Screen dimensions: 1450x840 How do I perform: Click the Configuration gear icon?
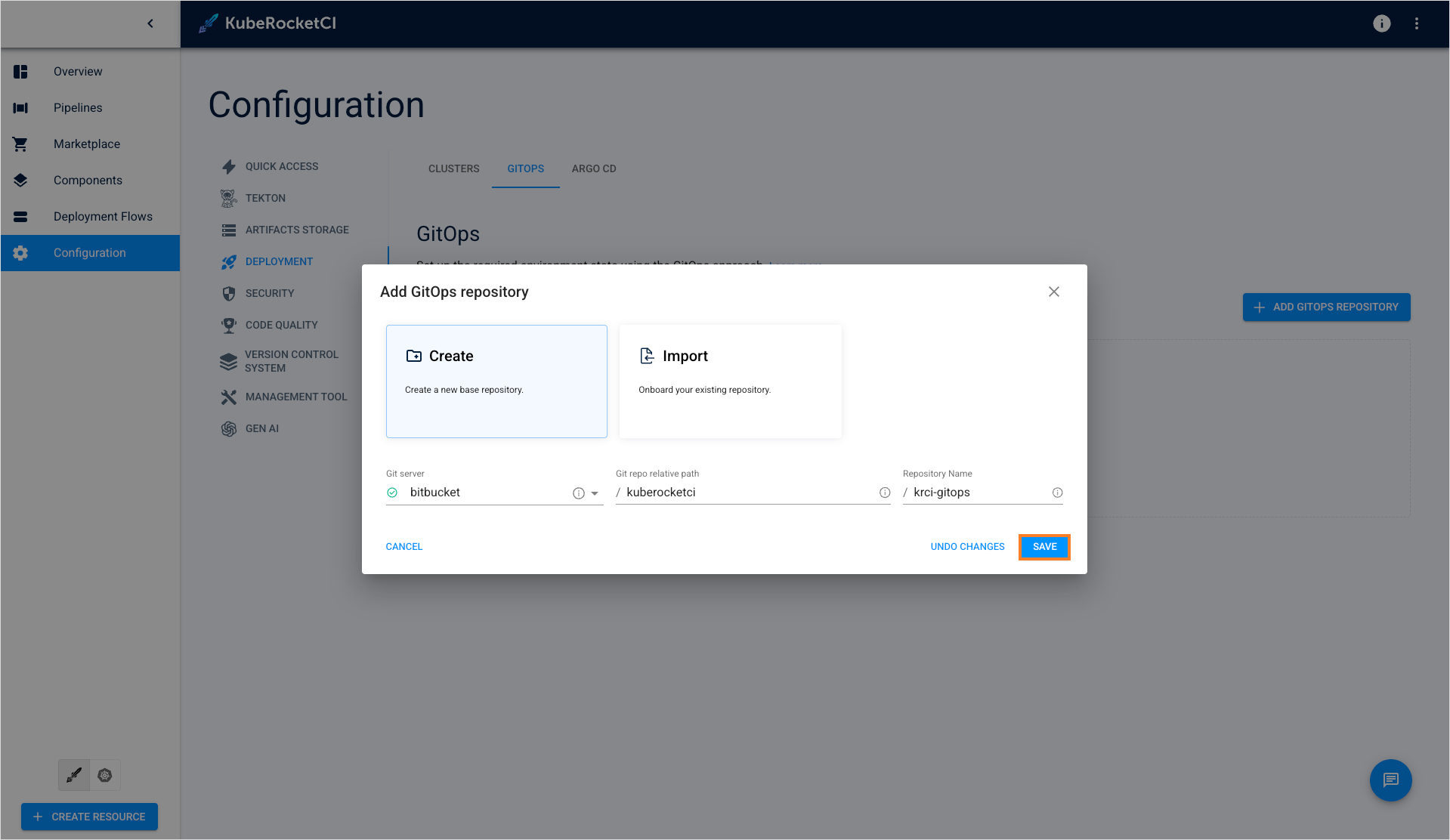tap(20, 253)
